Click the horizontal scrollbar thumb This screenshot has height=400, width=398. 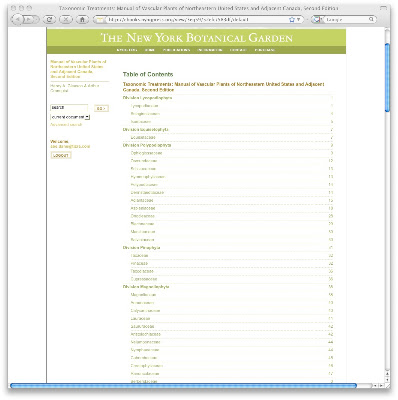[183, 386]
